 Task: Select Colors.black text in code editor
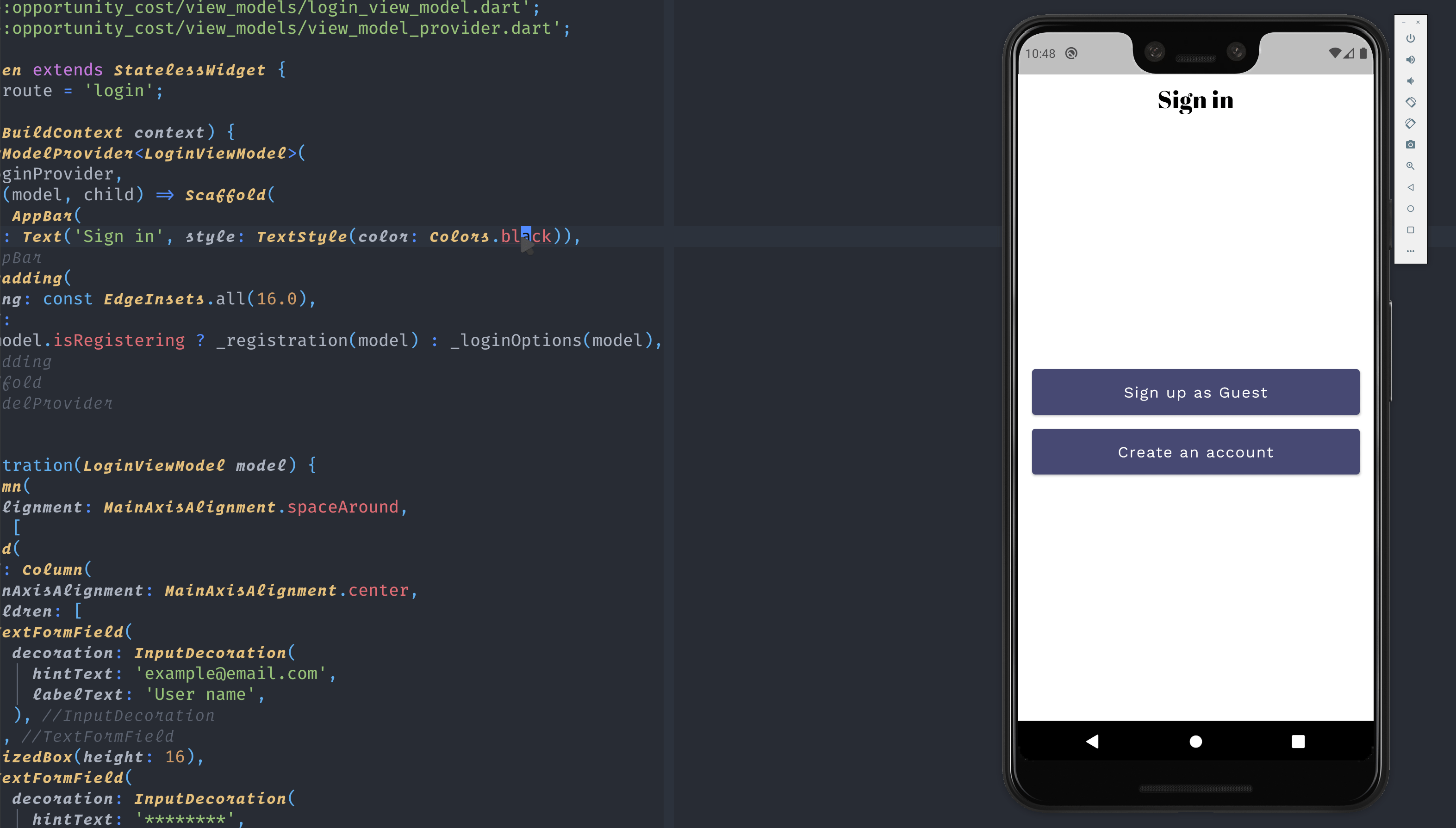(x=489, y=237)
